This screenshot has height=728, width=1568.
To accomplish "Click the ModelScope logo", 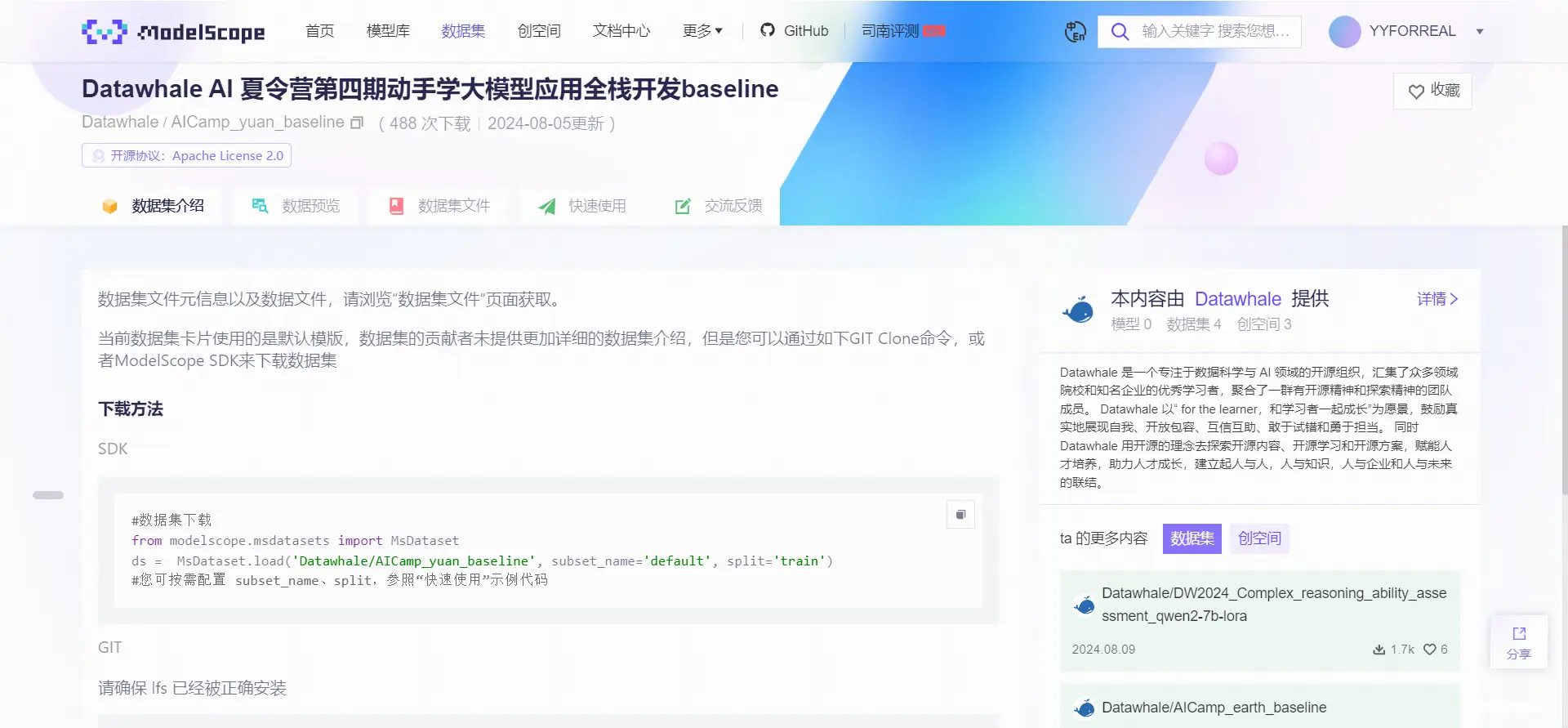I will [x=173, y=32].
